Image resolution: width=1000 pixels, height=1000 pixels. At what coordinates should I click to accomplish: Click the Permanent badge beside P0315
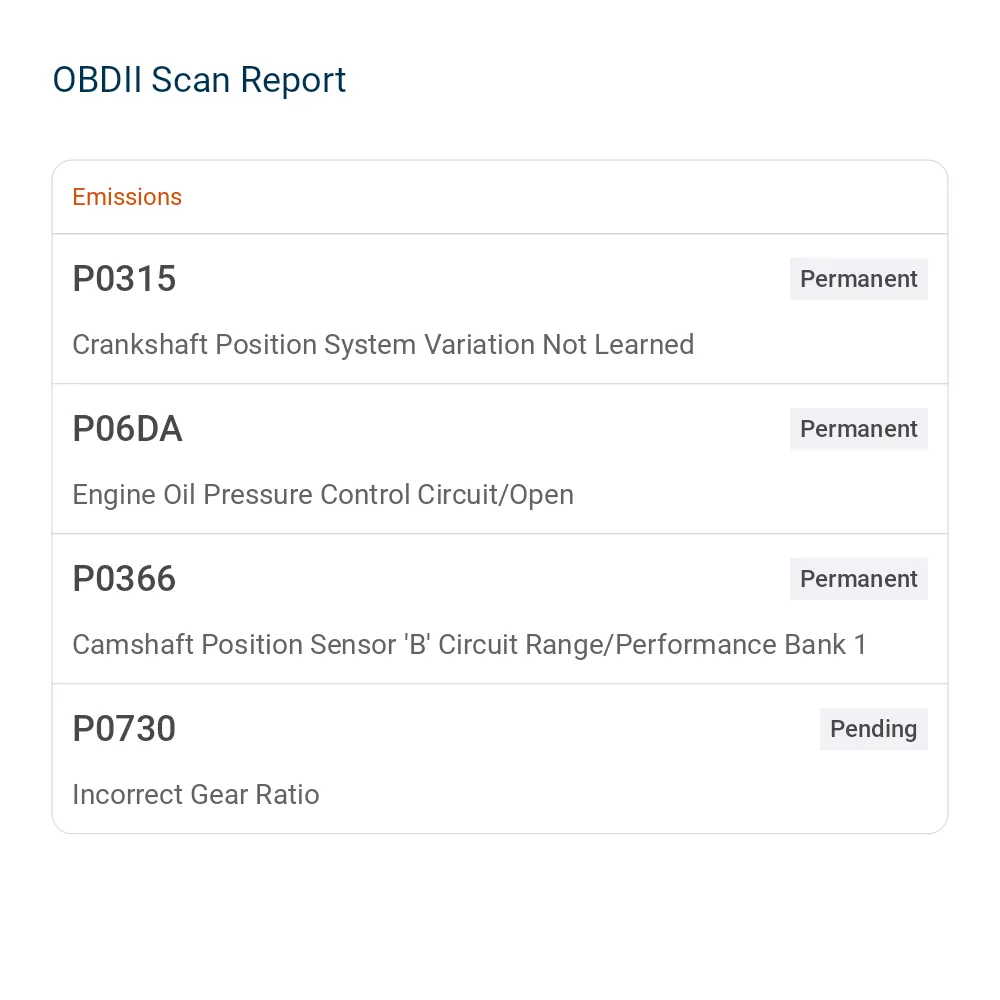(x=858, y=279)
